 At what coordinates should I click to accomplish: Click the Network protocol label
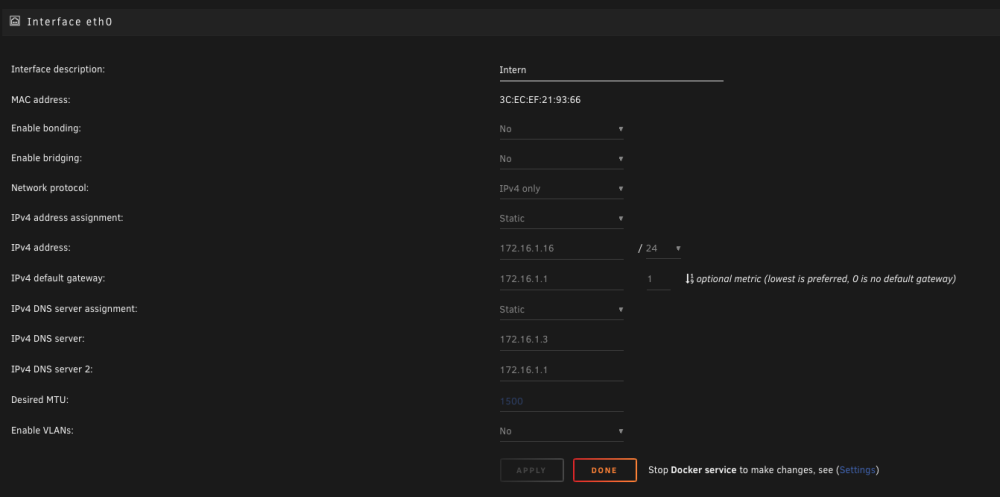point(50,188)
